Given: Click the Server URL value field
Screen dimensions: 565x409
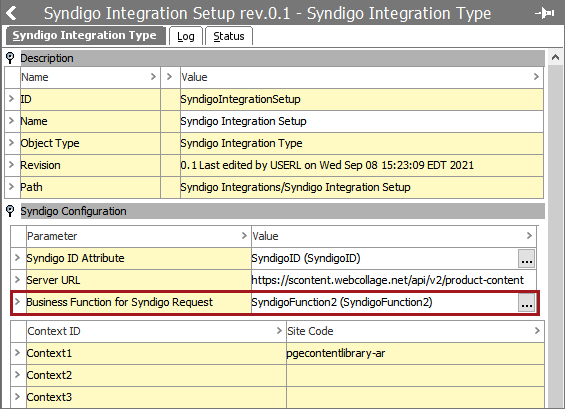Looking at the screenshot, I should tap(393, 280).
